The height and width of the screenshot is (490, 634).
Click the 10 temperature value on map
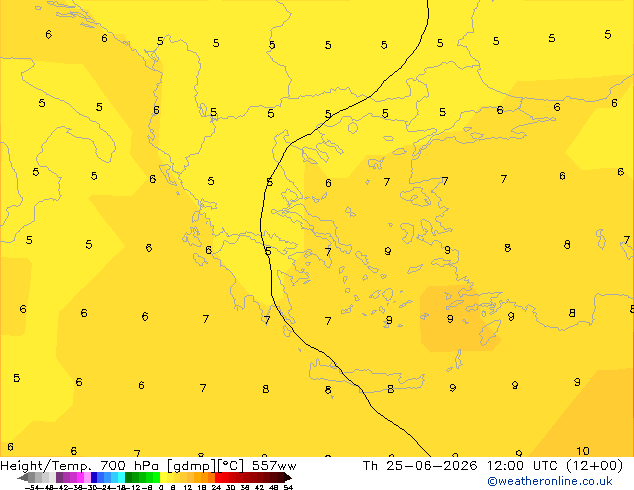coord(583,451)
